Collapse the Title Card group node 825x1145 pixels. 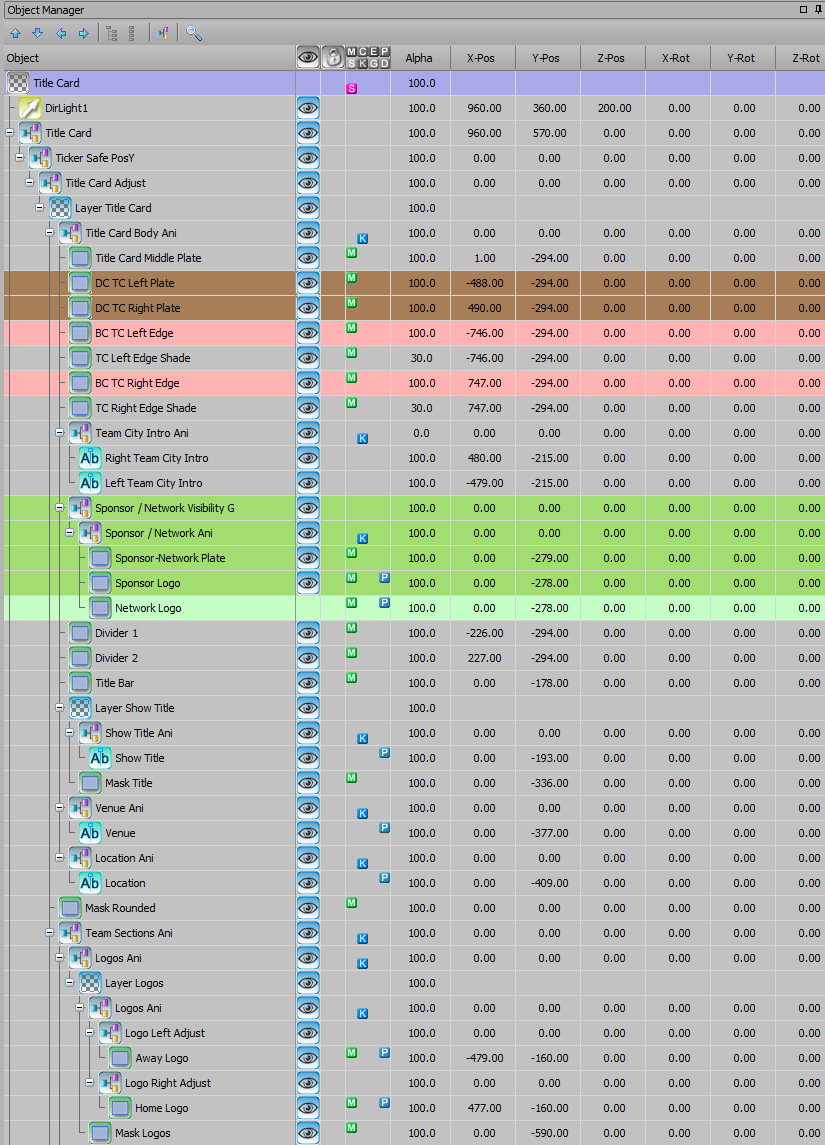pos(9,133)
